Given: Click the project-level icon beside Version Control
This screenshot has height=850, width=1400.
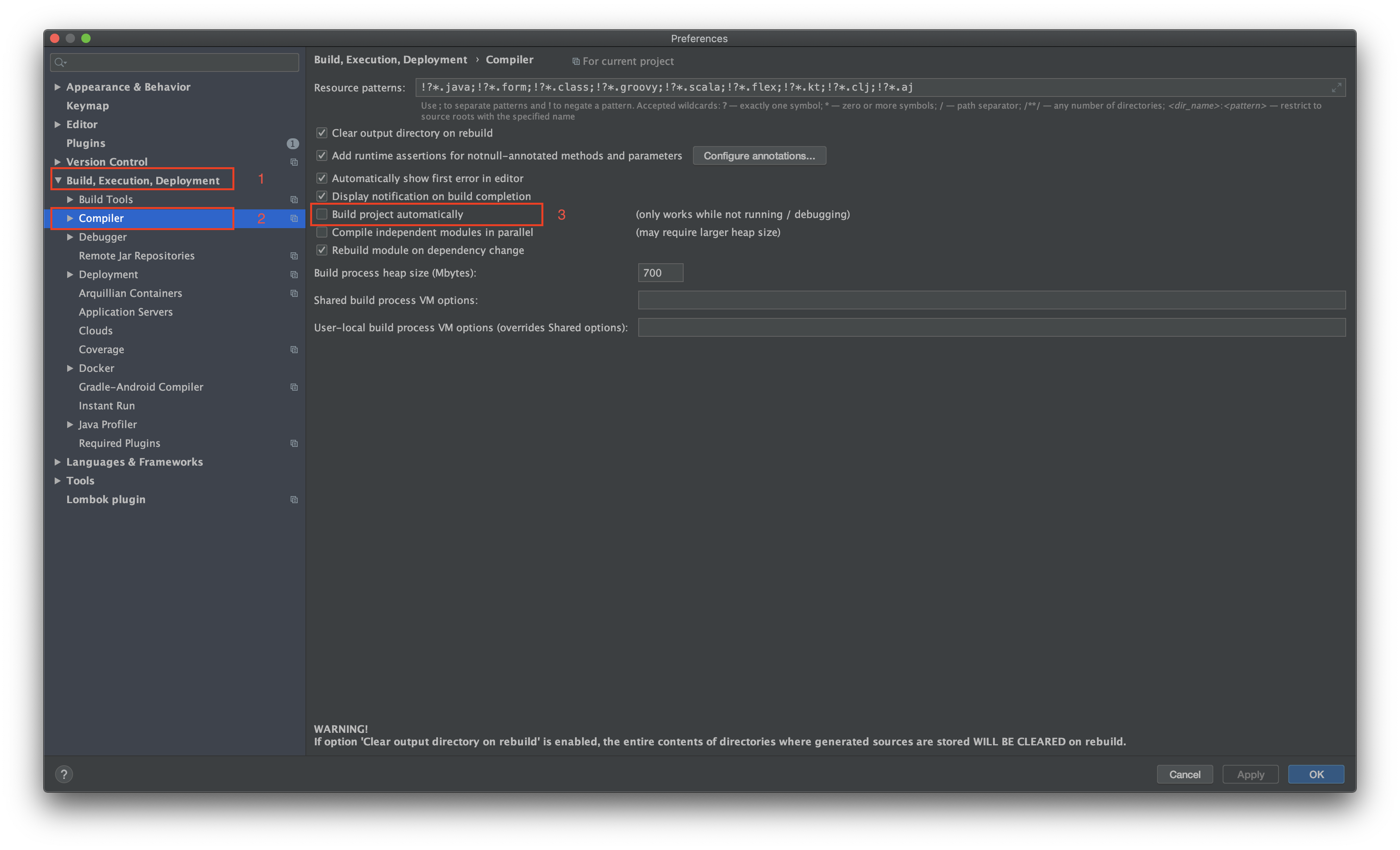Looking at the screenshot, I should [x=294, y=162].
